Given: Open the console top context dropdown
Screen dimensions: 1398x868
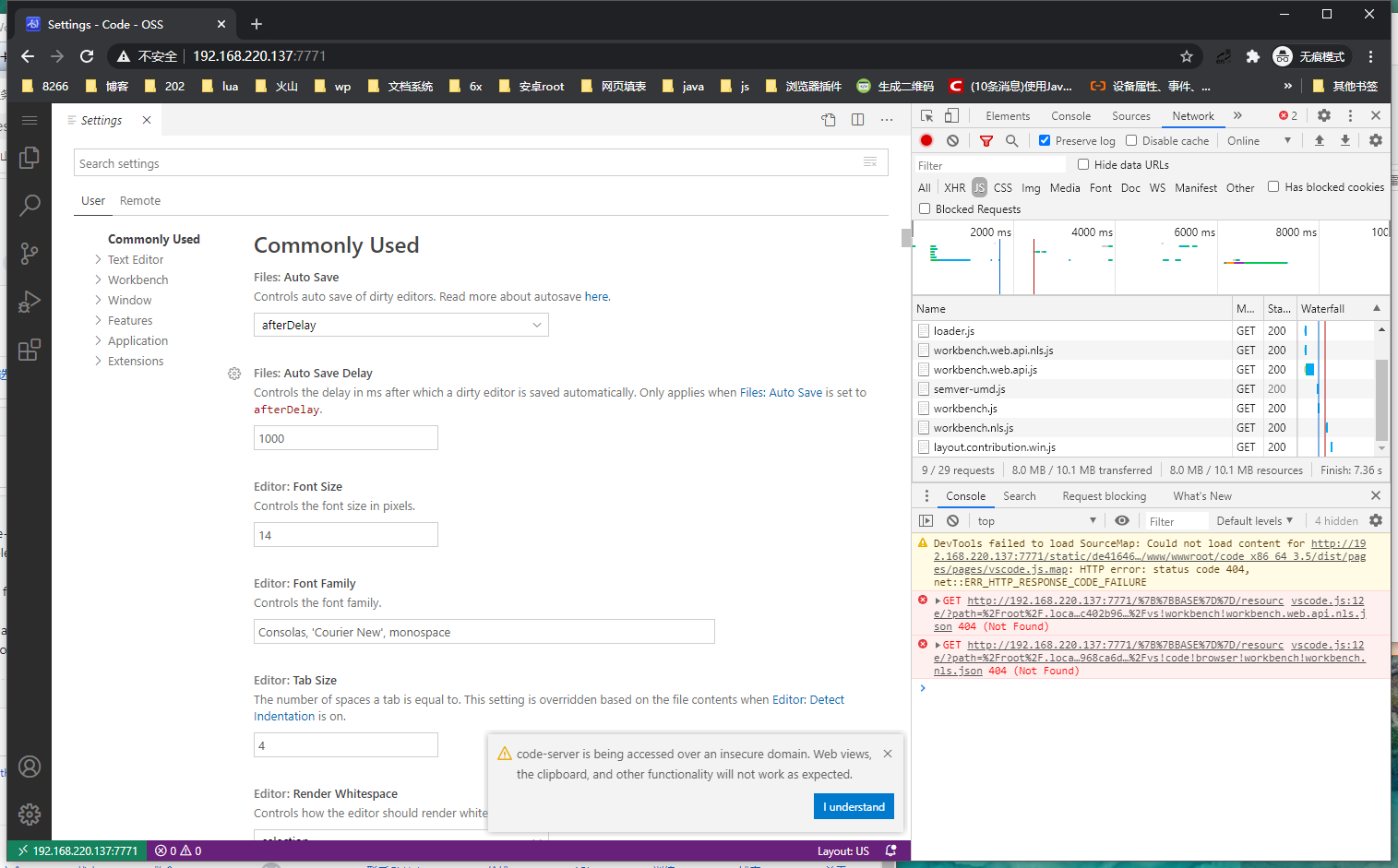Looking at the screenshot, I should pyautogui.click(x=1037, y=521).
